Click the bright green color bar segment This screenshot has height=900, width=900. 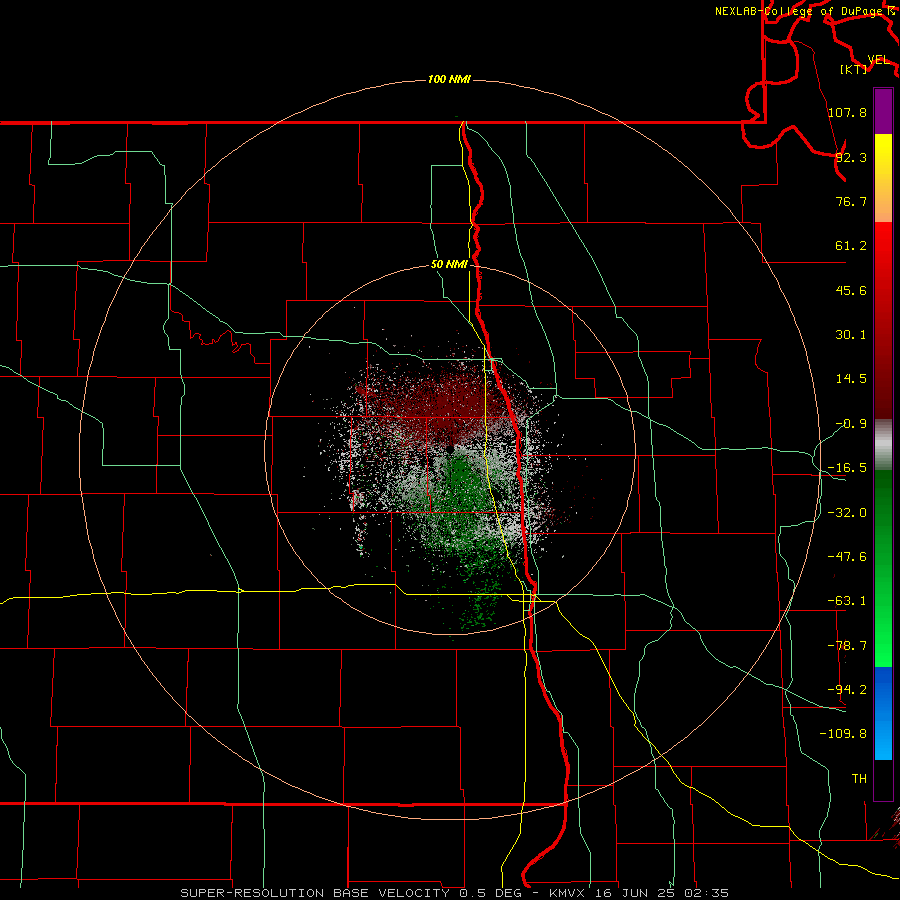pos(883,568)
